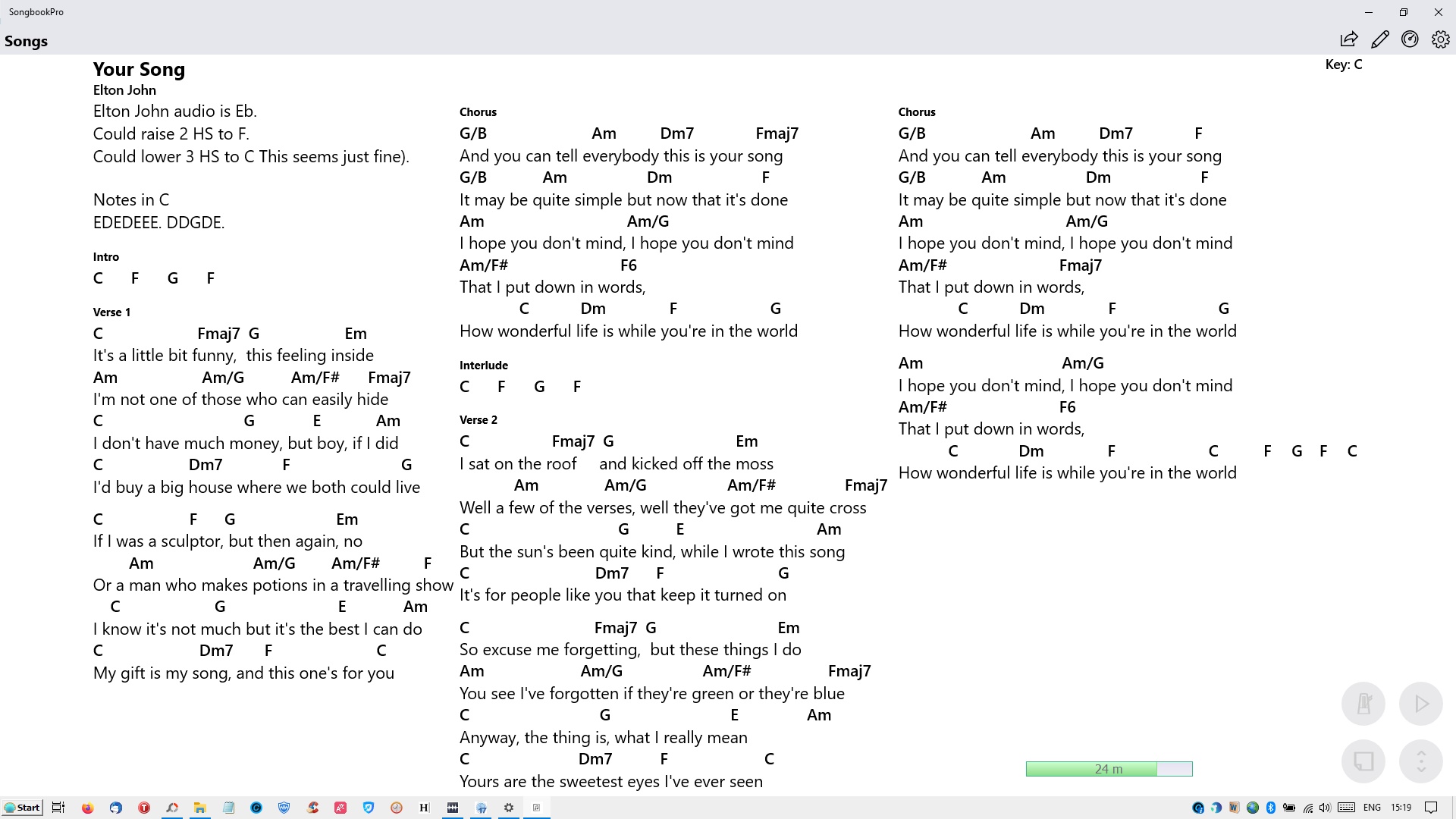Click the song title Your Song

click(139, 69)
